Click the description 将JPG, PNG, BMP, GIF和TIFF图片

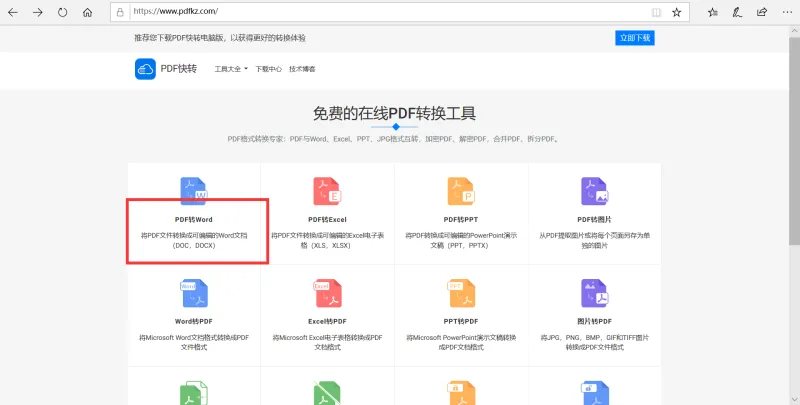[595, 343]
